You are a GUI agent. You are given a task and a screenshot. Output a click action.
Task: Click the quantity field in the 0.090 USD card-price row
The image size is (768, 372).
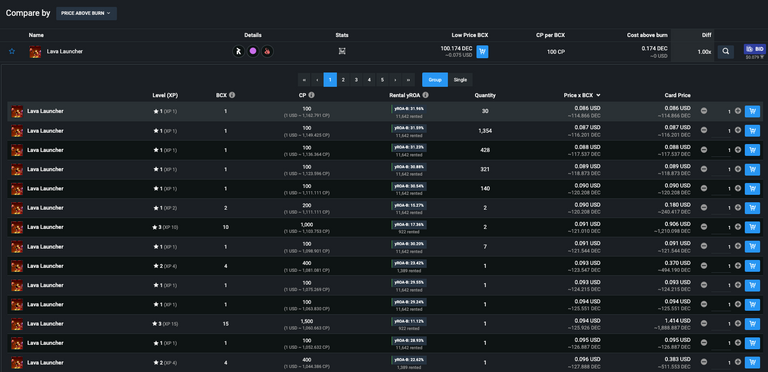tap(720, 189)
